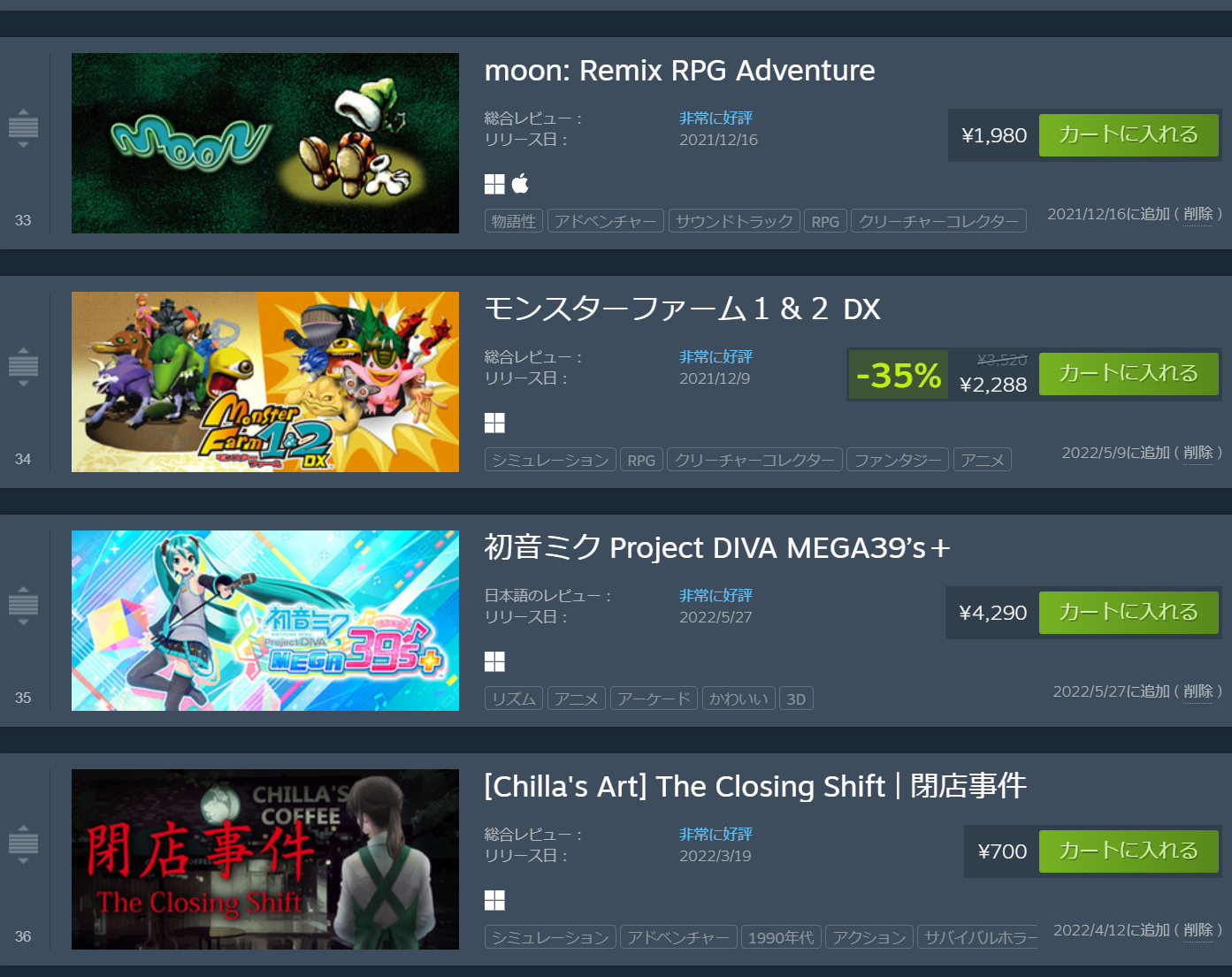Add The Closing Shift to cart

click(1129, 851)
